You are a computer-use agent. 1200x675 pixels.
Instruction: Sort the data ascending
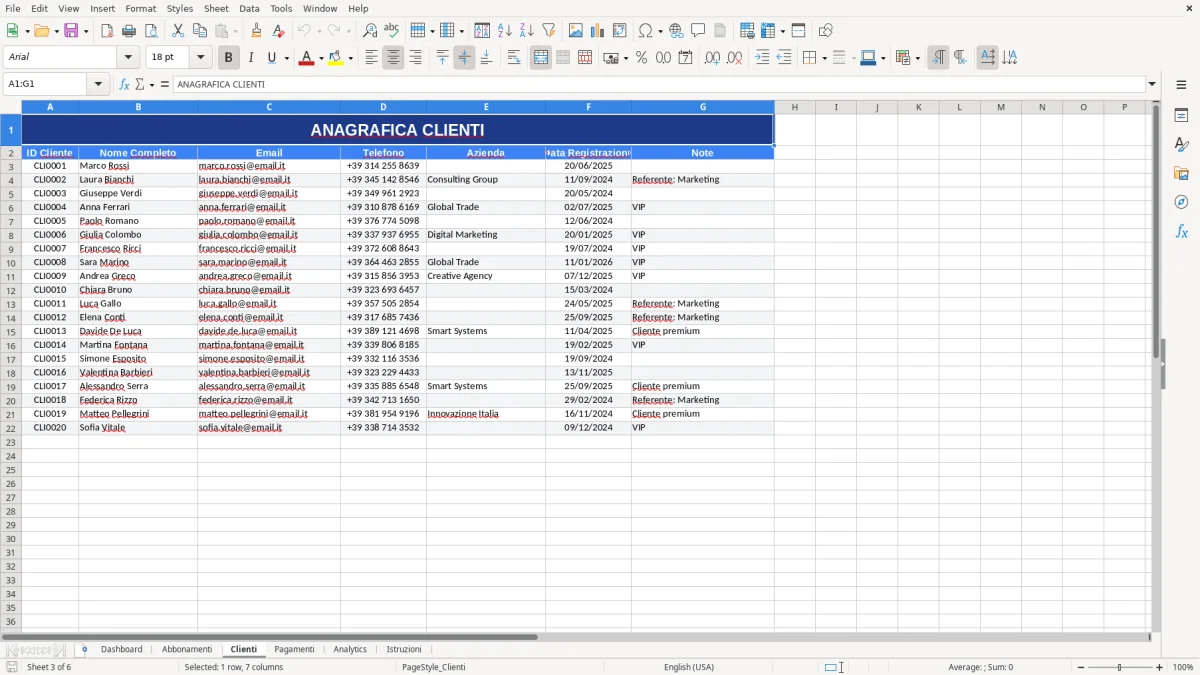point(504,30)
